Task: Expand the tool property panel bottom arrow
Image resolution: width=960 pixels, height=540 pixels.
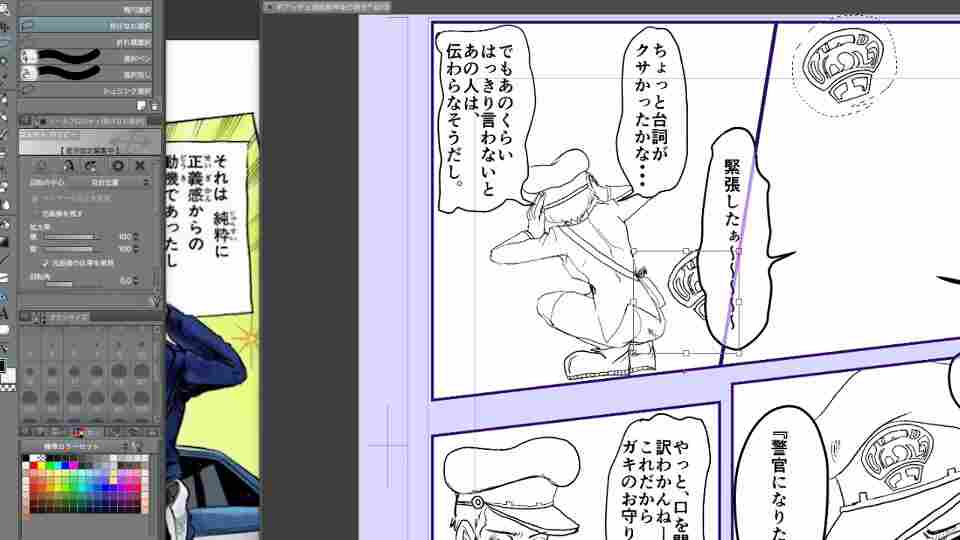Action: pos(156,301)
